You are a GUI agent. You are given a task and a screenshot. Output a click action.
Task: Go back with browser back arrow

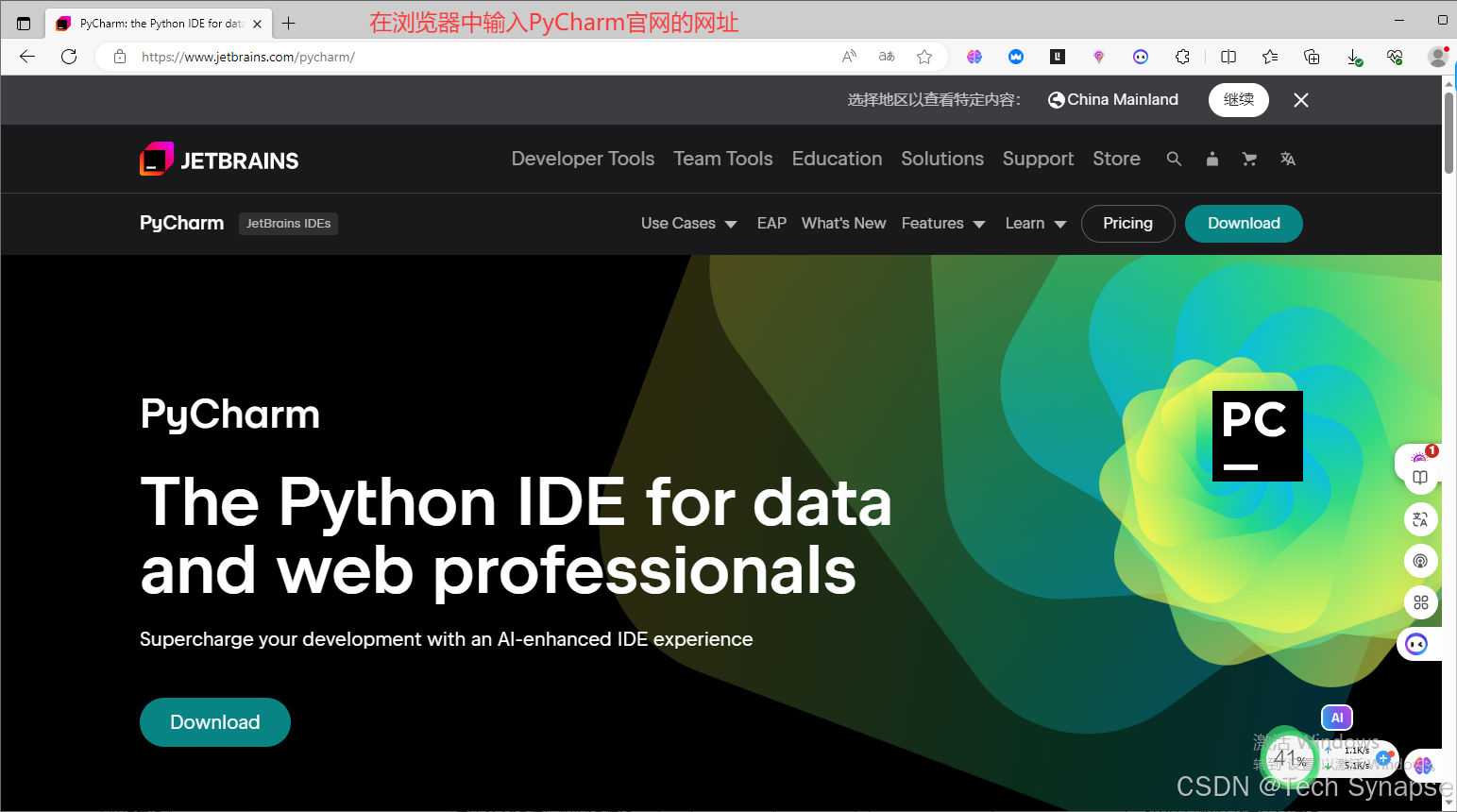point(27,57)
